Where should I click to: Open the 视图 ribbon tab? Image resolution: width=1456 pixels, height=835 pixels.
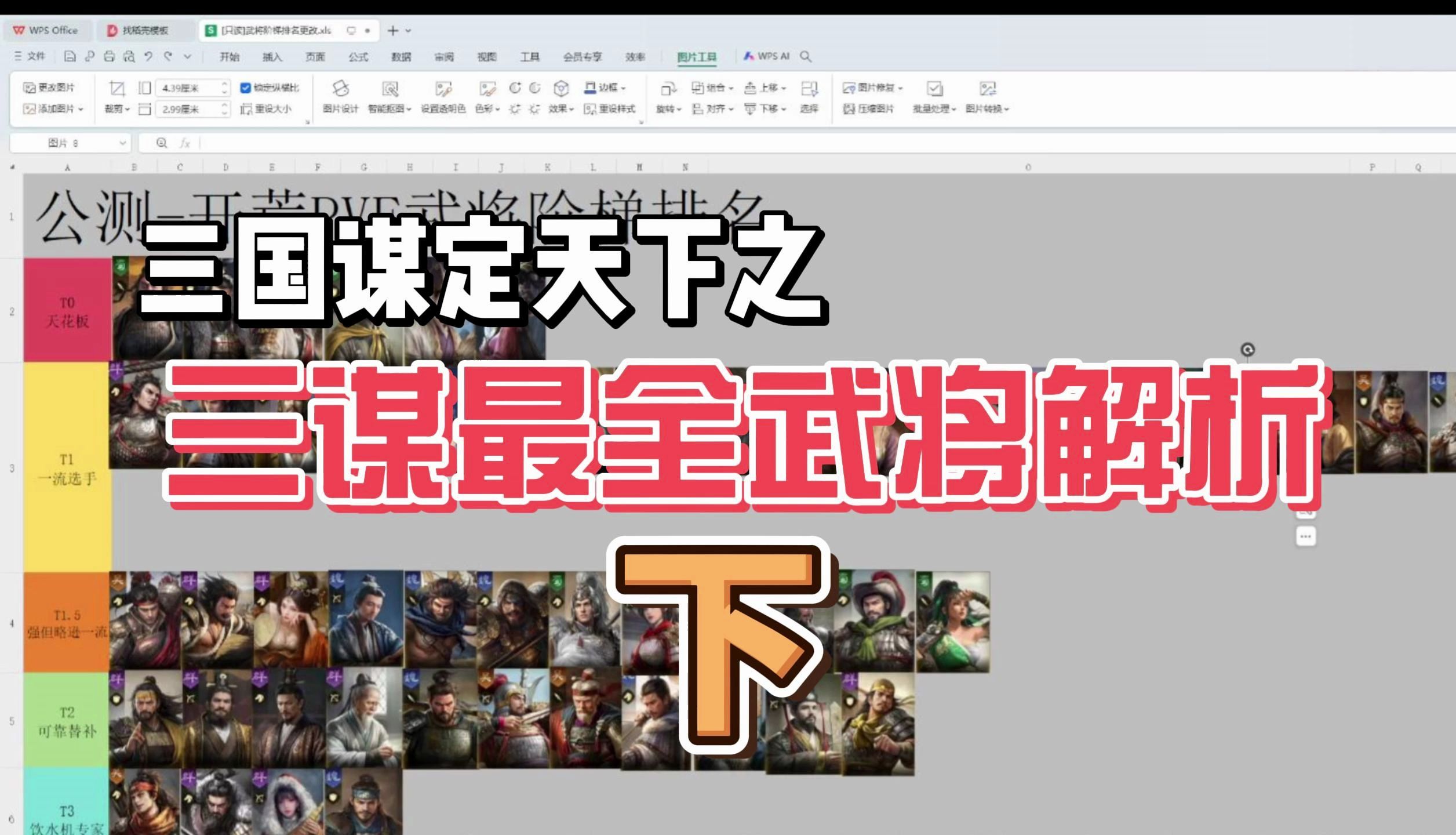[x=487, y=56]
